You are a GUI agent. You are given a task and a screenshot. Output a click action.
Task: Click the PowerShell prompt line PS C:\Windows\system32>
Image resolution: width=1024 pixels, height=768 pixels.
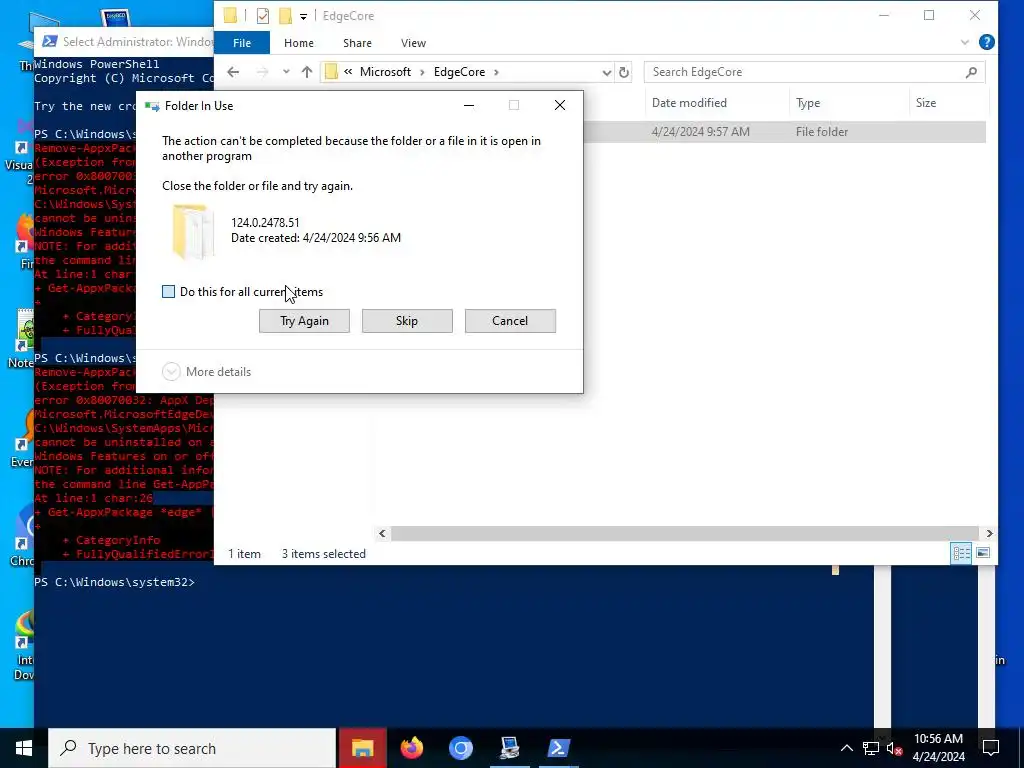pyautogui.click(x=114, y=582)
